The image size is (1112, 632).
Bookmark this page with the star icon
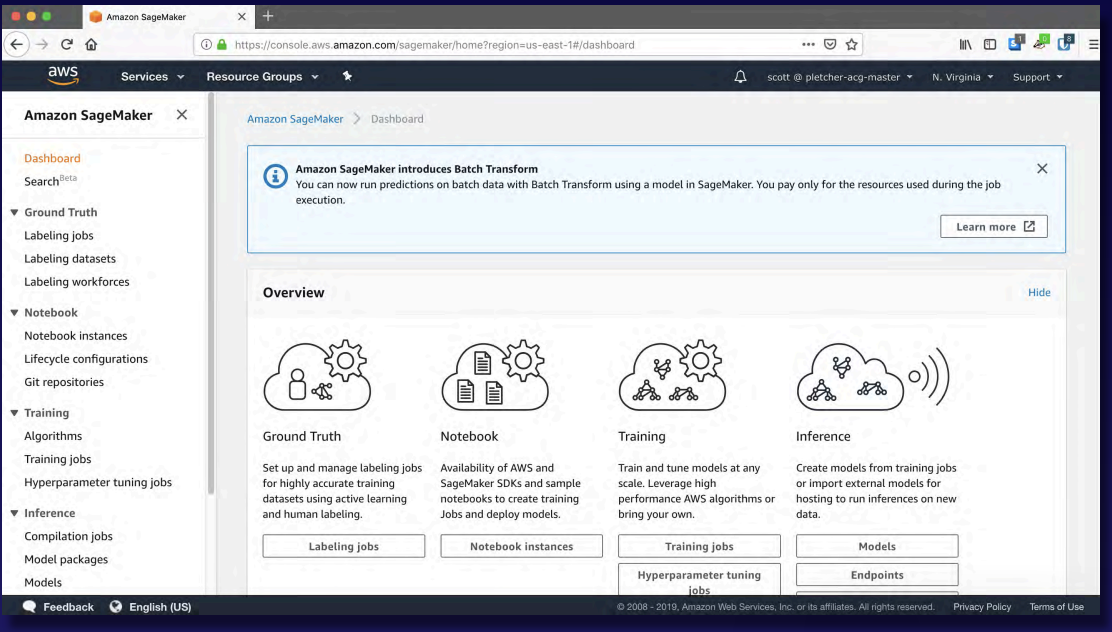click(x=852, y=44)
